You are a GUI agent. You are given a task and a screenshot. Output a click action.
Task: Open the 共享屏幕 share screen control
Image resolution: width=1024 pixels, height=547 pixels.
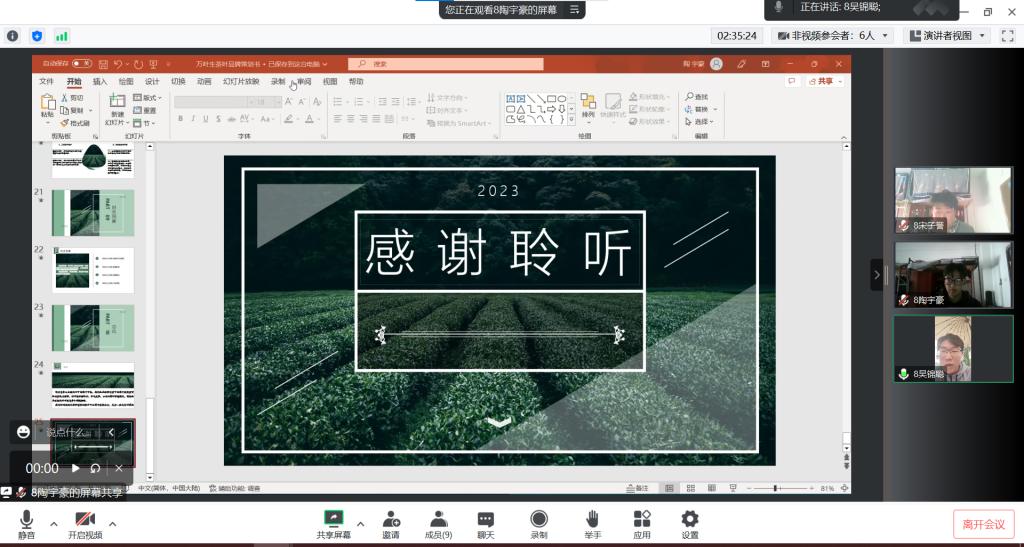333,519
